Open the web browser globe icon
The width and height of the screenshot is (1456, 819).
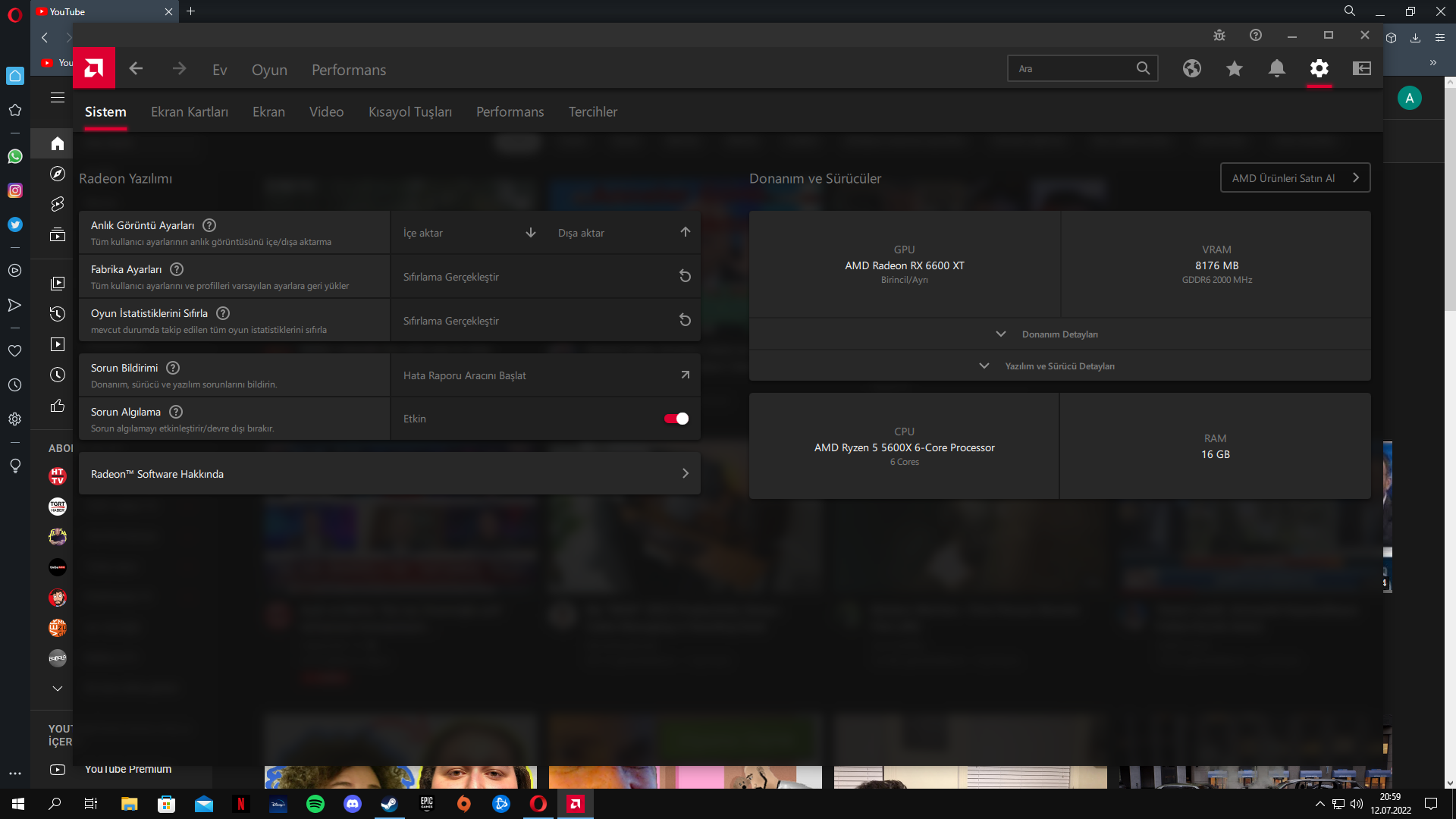[1192, 69]
